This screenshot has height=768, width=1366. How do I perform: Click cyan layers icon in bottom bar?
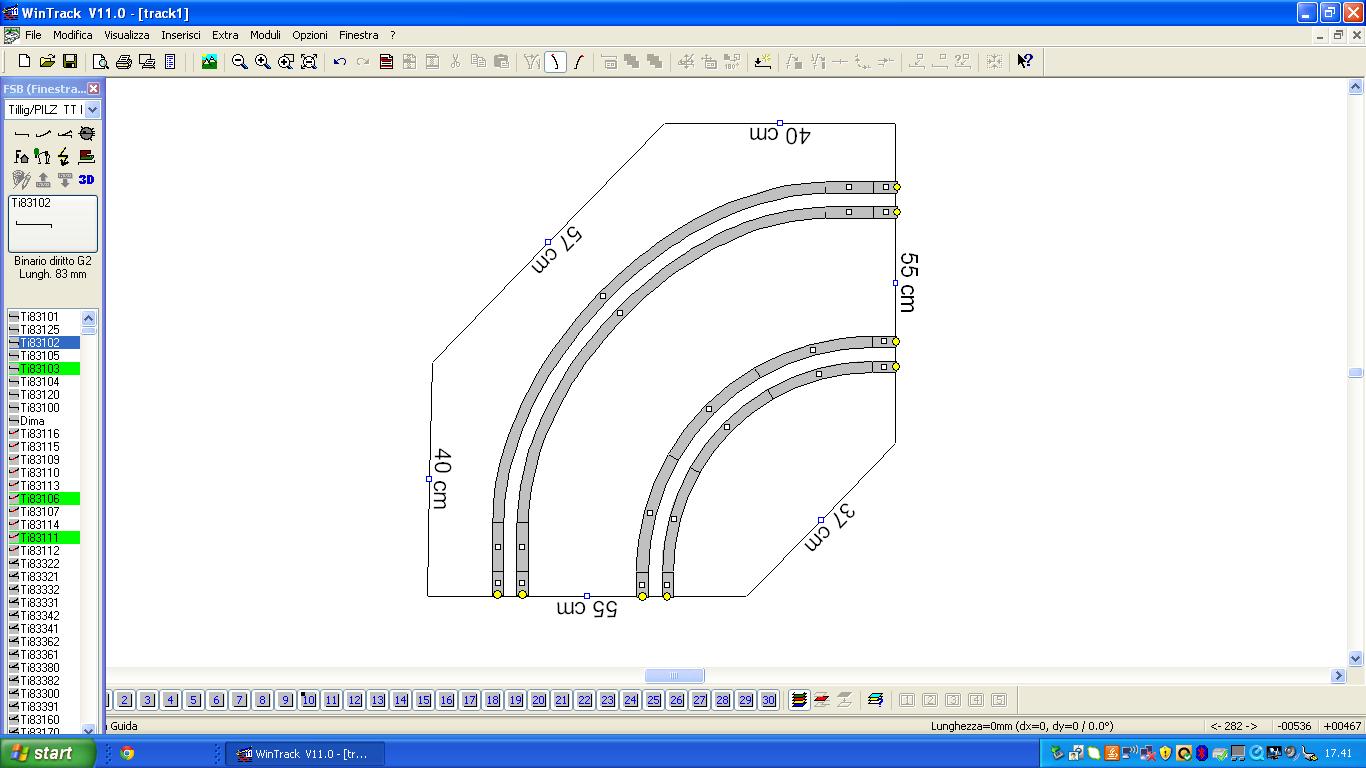coord(876,700)
